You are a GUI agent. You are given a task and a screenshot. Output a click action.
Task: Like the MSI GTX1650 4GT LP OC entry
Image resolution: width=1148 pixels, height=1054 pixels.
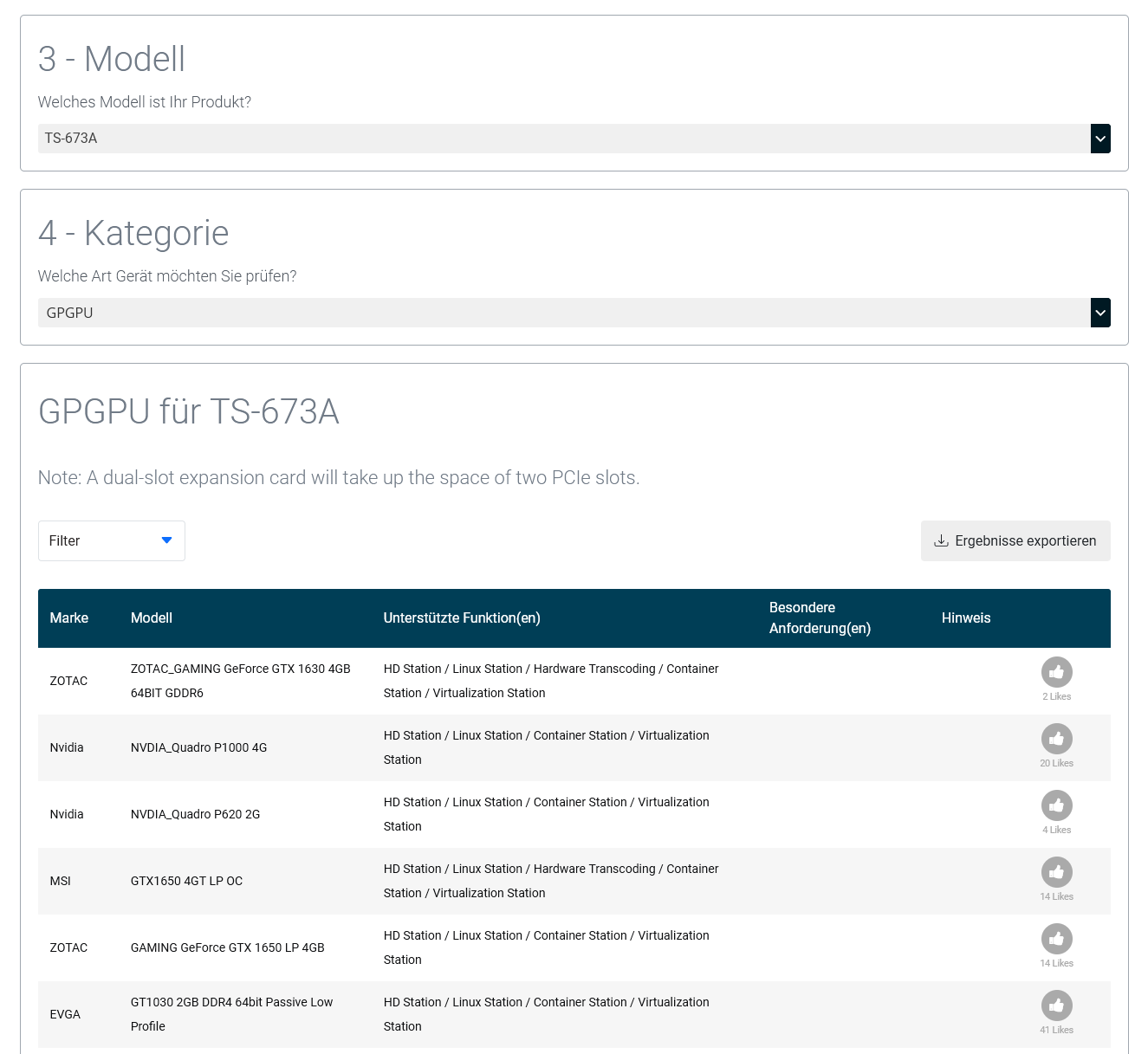(x=1056, y=872)
